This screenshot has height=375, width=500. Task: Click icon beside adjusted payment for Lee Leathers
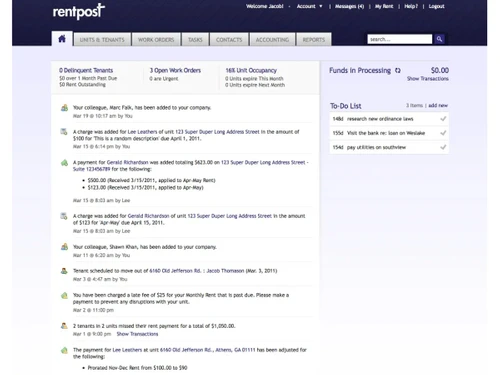point(64,350)
